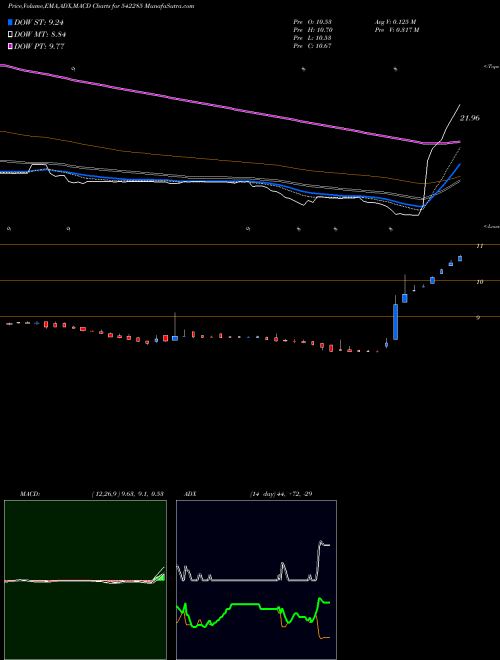This screenshot has width=500, height=660.
Task: Click ADX values '(14 day) 44, +72, -29'
Action: coord(280,494)
